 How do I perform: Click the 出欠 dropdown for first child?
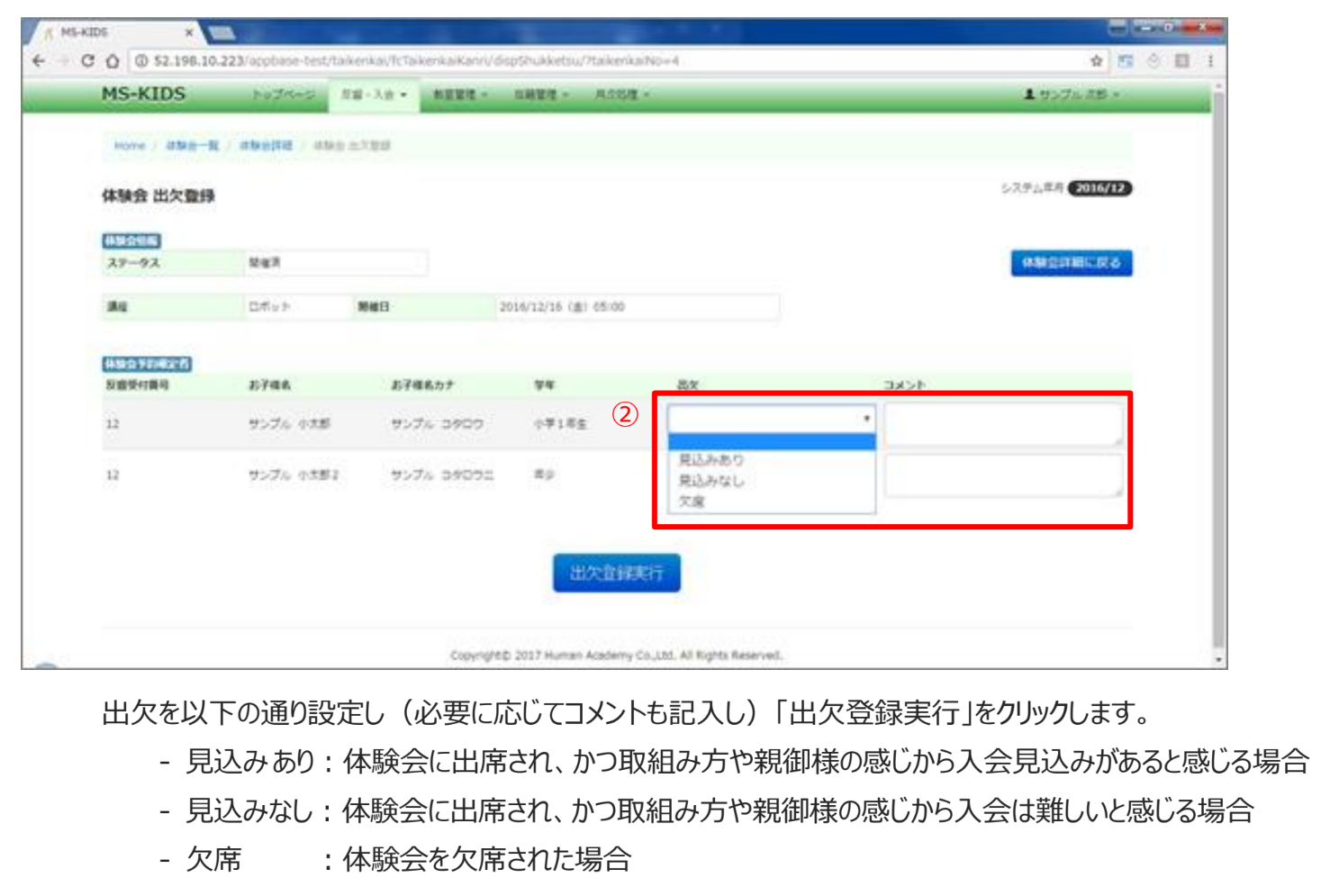click(771, 419)
